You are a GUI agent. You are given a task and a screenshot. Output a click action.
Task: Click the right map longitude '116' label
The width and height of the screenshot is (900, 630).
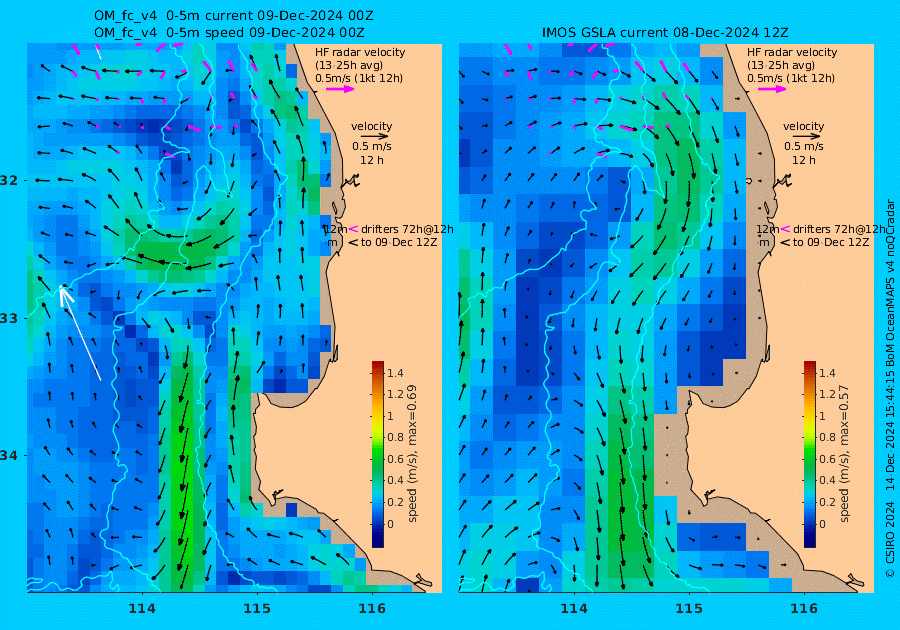click(x=804, y=609)
